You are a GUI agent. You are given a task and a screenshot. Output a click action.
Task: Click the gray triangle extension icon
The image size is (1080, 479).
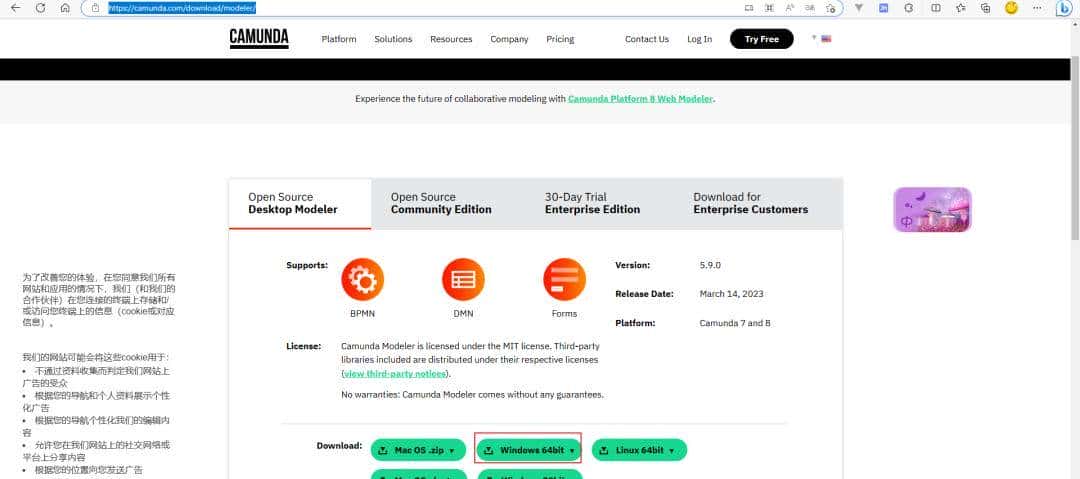point(859,8)
